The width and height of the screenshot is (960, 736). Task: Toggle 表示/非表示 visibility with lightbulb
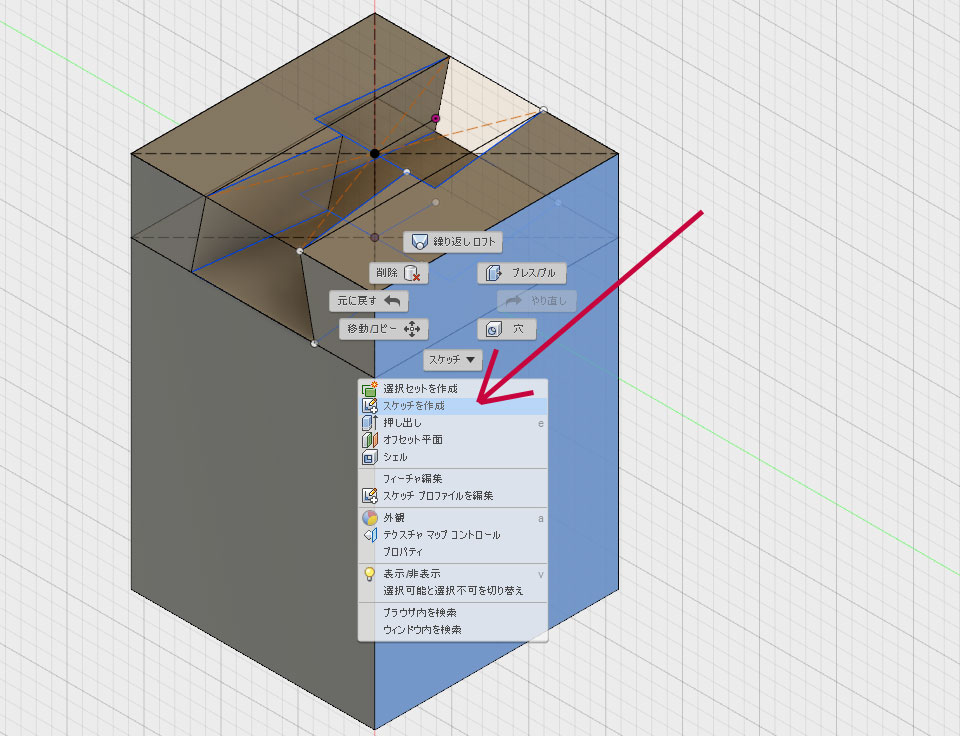click(x=410, y=574)
